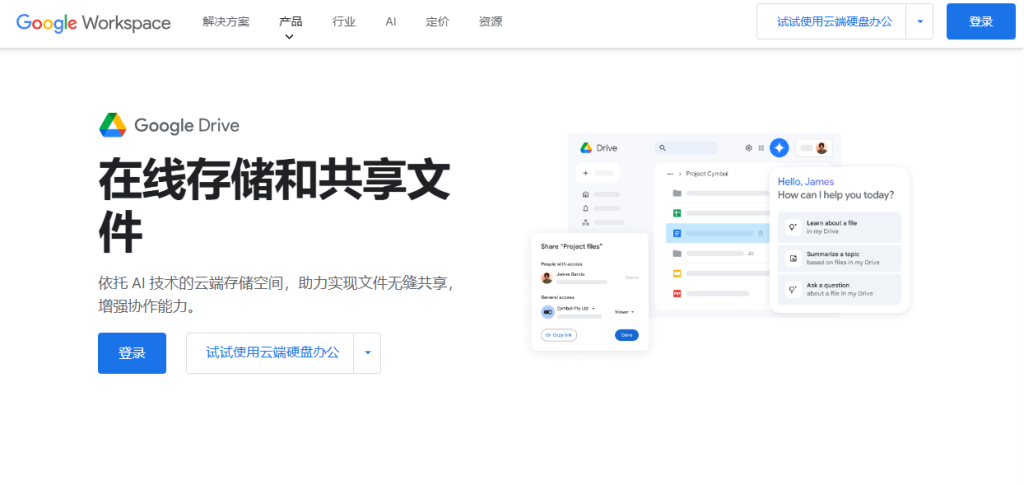Click the headline 在线存储和共享文件

(274, 207)
